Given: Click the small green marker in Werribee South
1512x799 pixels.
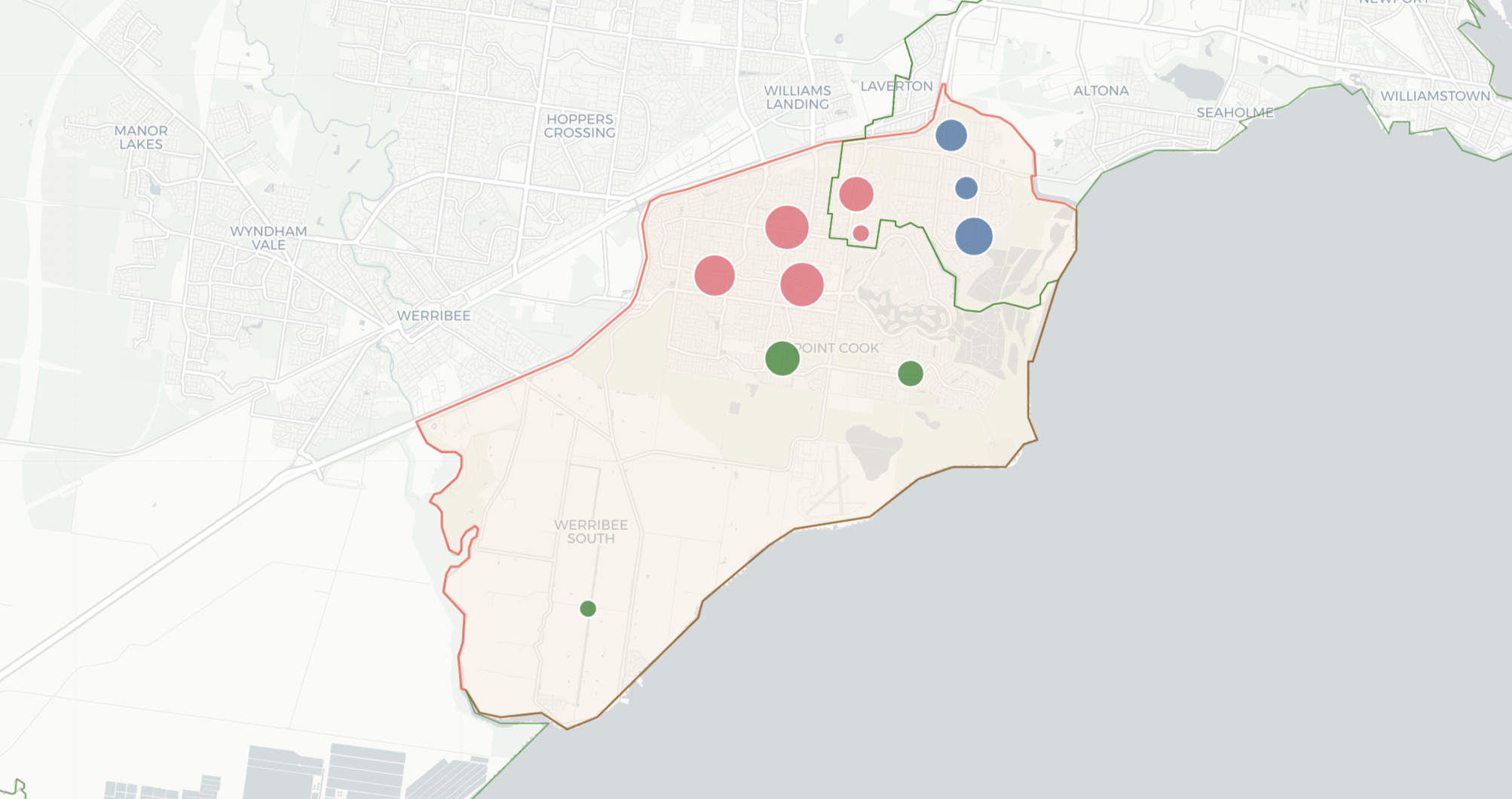Looking at the screenshot, I should (588, 608).
